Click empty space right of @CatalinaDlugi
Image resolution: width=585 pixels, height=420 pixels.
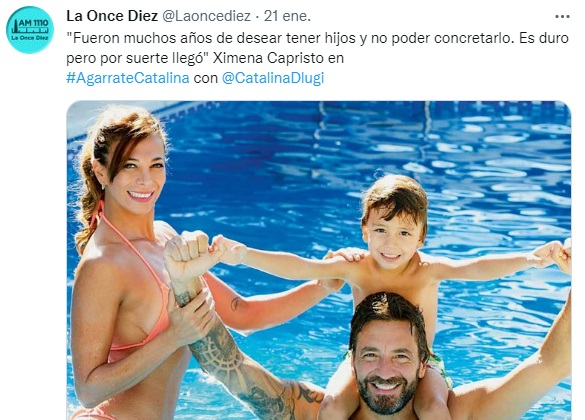click(x=448, y=78)
